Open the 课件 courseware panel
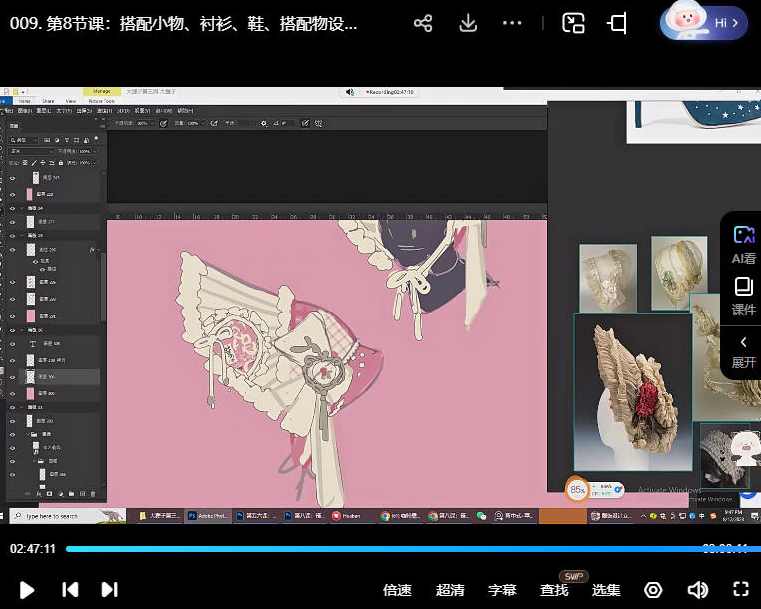Screen dimensions: 761x609 click(x=743, y=297)
